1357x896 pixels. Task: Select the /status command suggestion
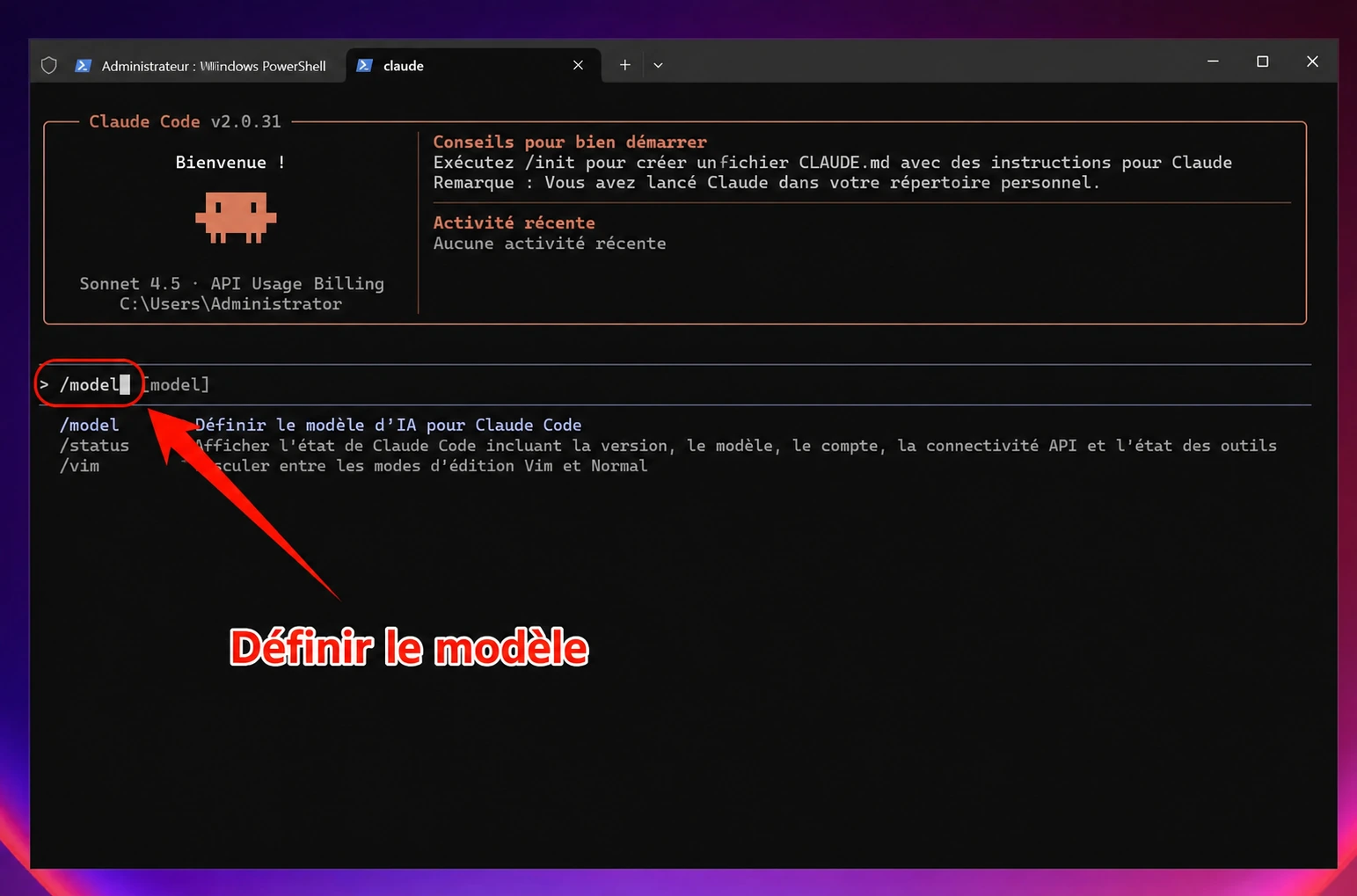(94, 446)
